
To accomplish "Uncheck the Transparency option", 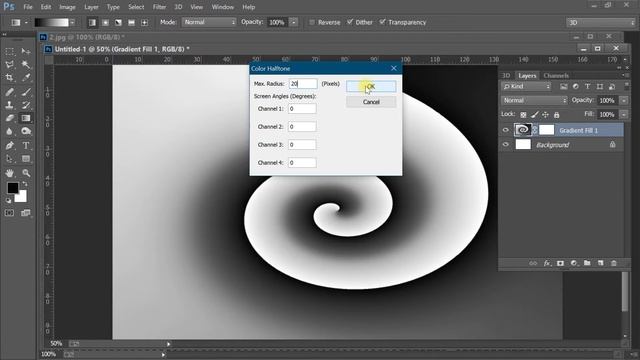I will (382, 22).
